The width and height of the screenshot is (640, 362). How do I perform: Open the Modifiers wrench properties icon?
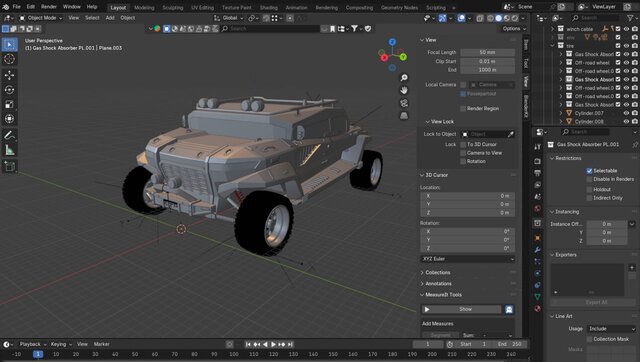[x=537, y=249]
